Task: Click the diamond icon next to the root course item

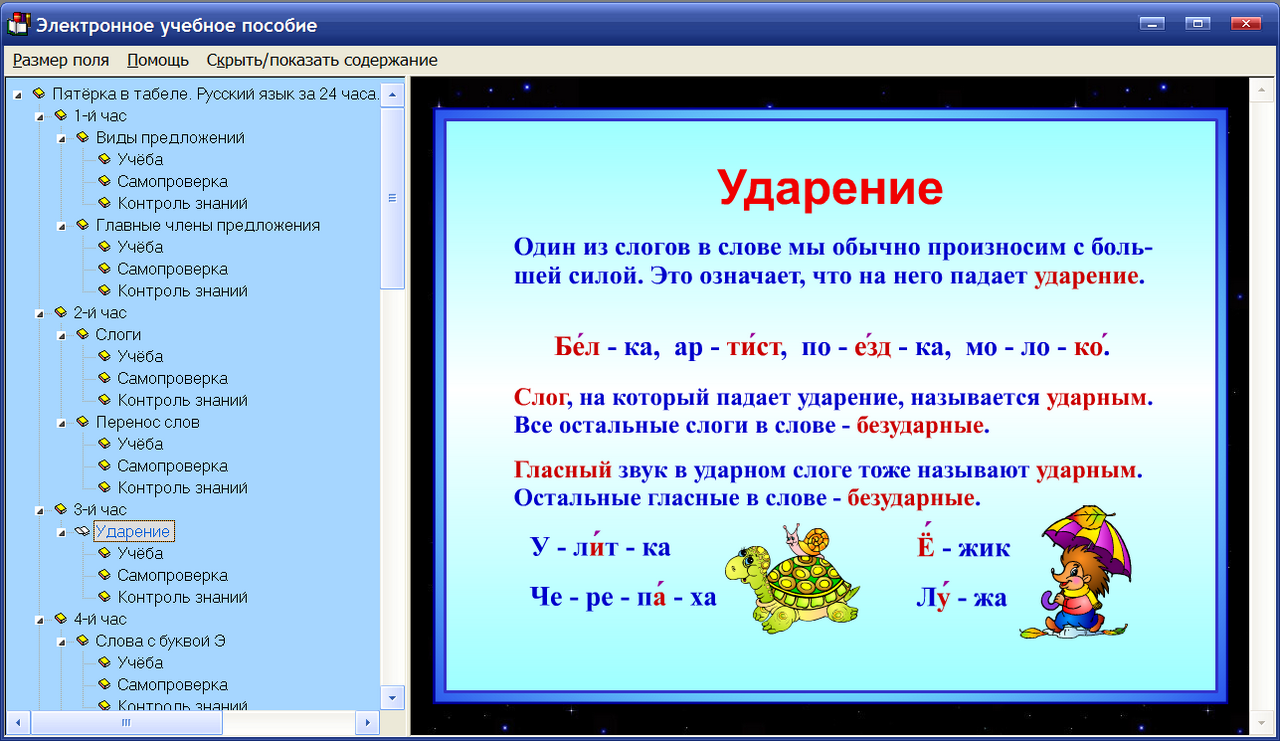Action: [x=38, y=93]
